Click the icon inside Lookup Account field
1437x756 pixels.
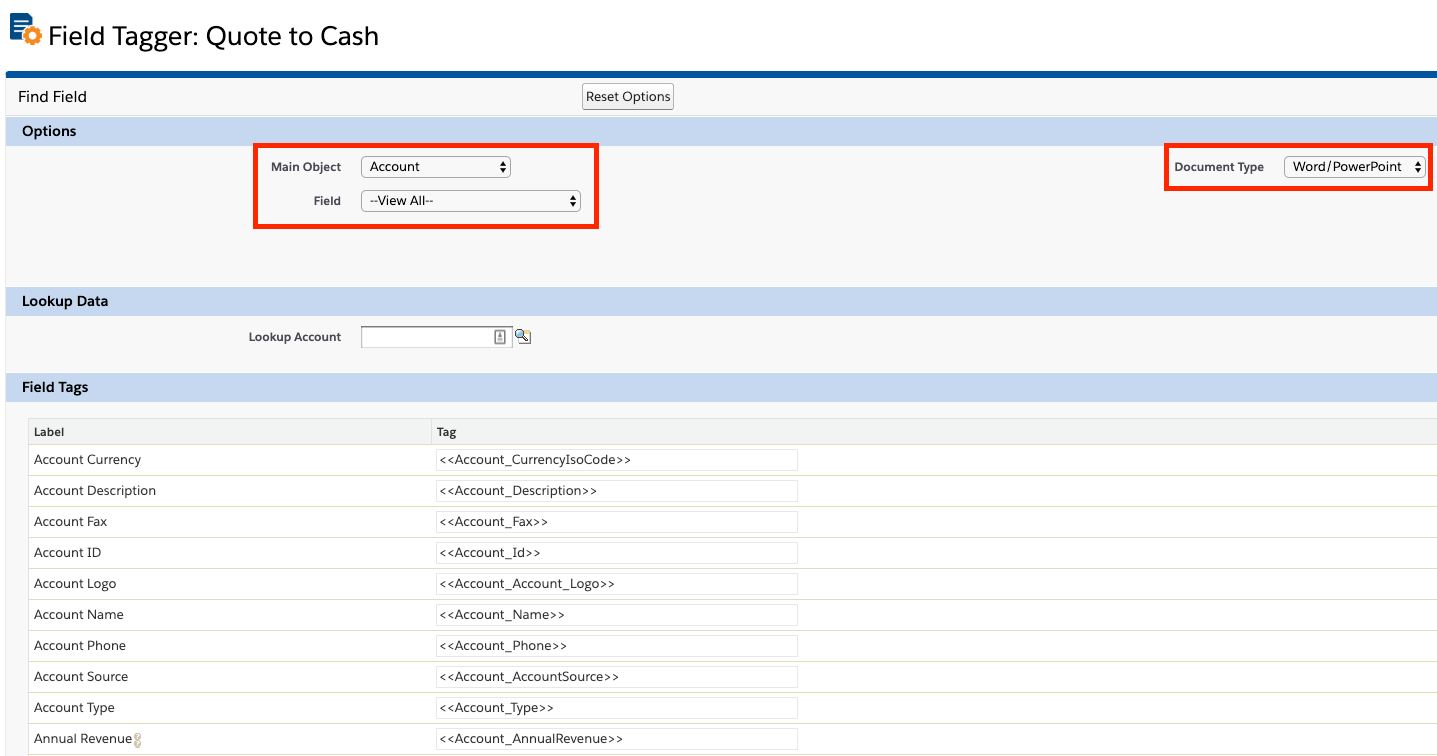pyautogui.click(x=500, y=337)
